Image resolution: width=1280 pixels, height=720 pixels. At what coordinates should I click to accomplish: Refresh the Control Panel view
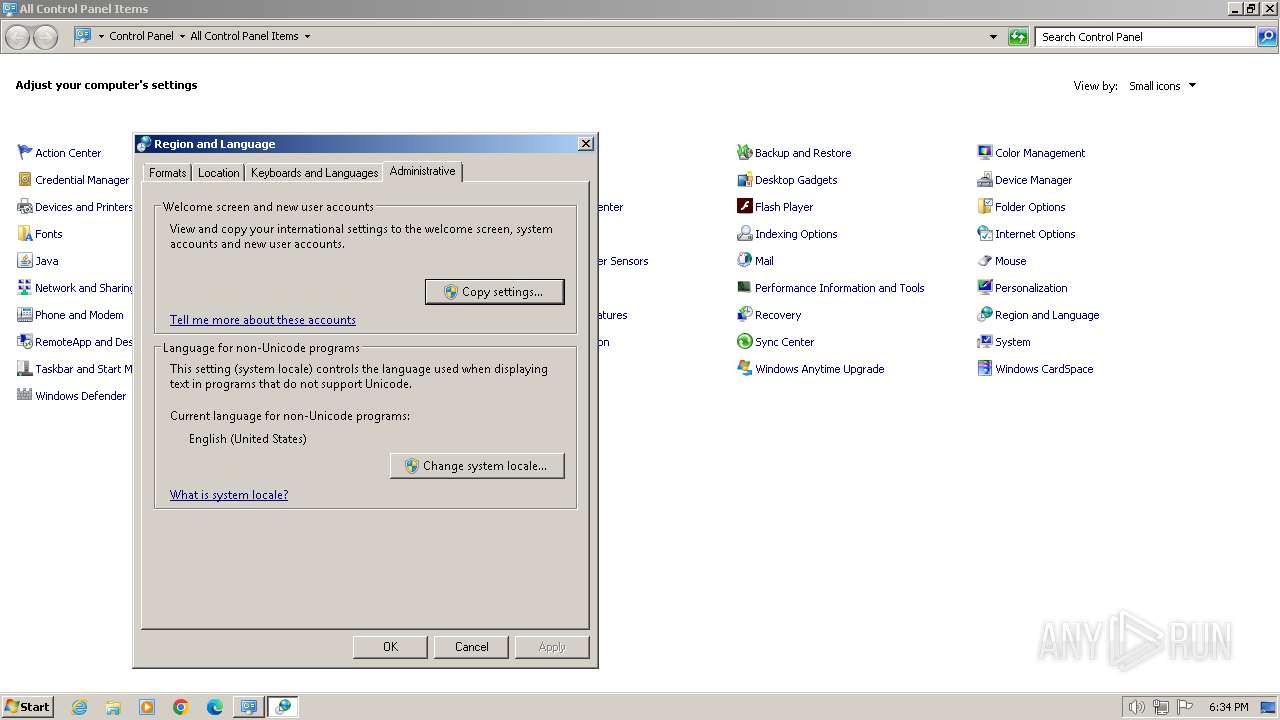1018,37
